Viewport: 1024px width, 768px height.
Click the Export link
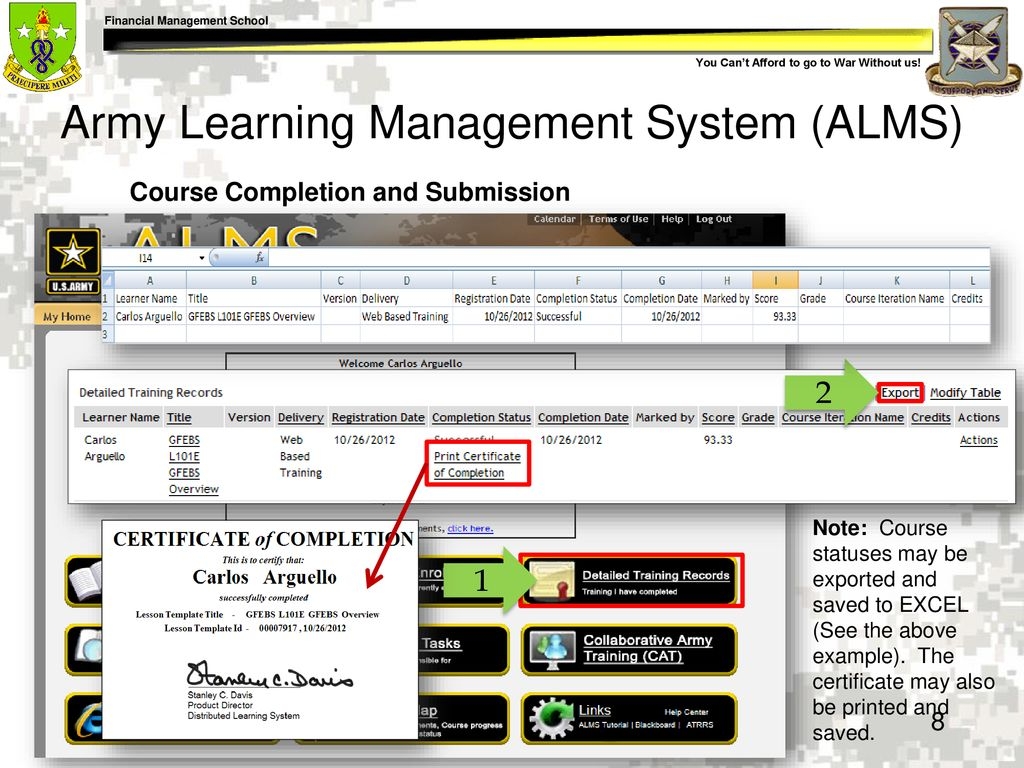[900, 392]
